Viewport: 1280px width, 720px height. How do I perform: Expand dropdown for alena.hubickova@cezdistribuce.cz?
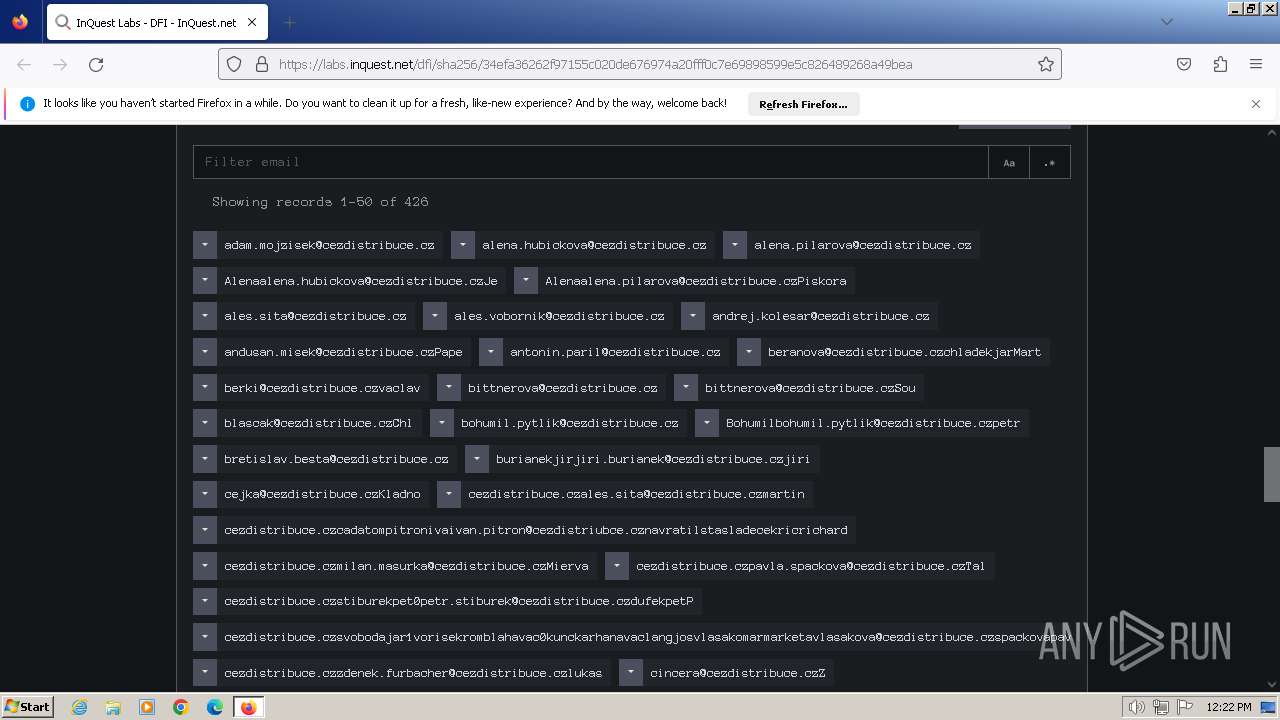463,245
